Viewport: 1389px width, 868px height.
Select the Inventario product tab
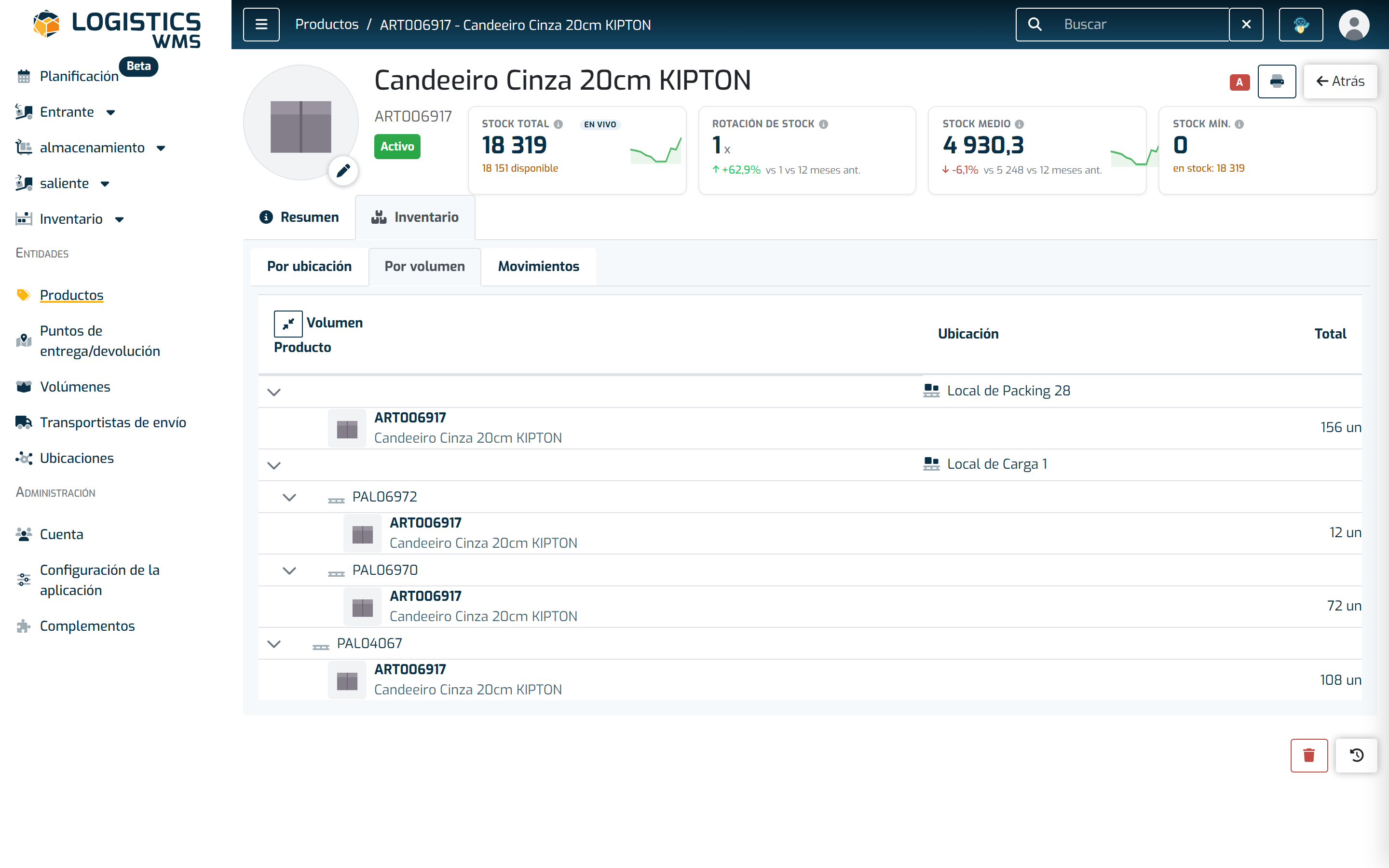point(415,217)
